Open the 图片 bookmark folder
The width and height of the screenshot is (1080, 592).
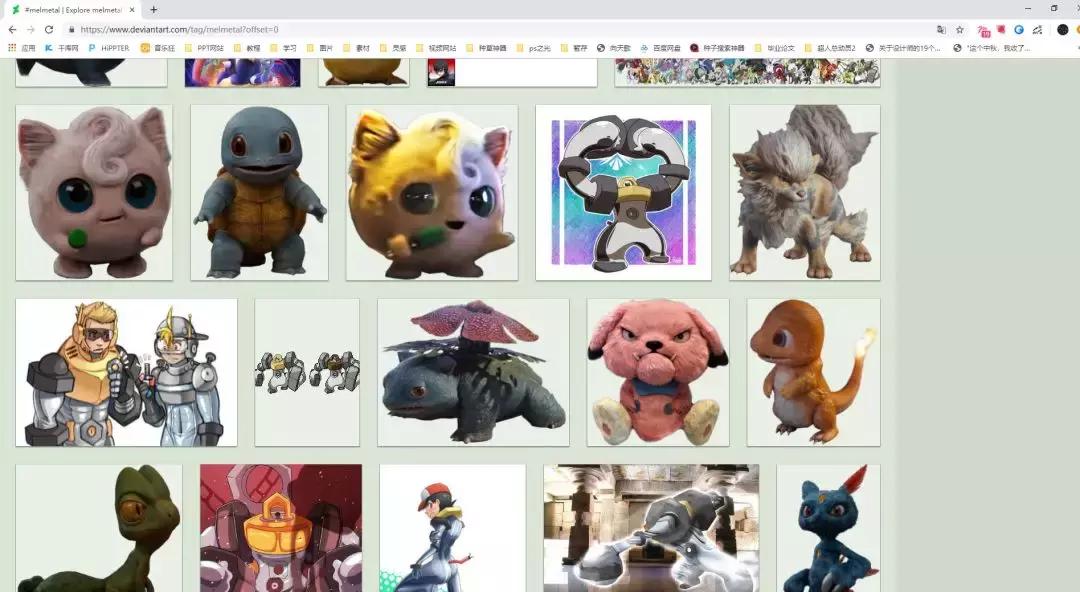(320, 48)
